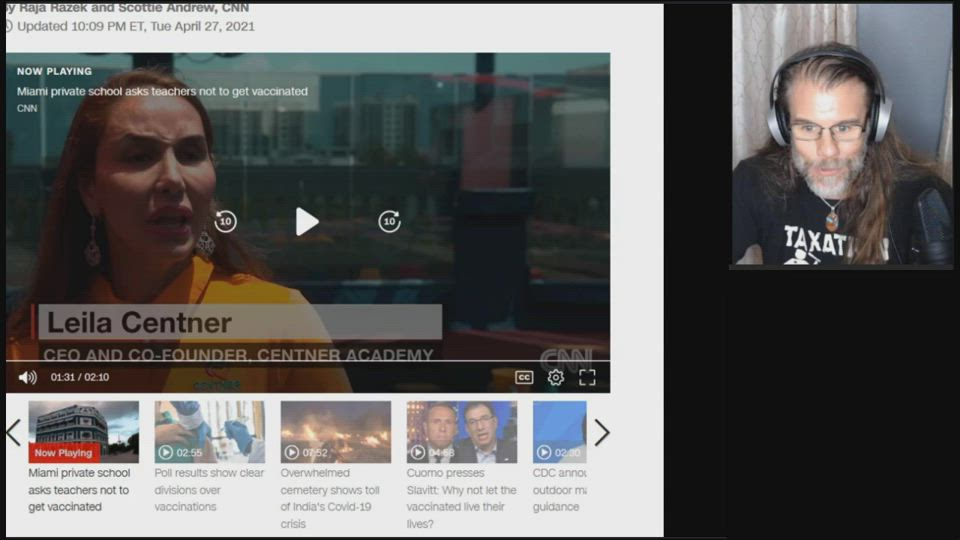Open video settings gear icon
This screenshot has width=960, height=540.
point(556,377)
